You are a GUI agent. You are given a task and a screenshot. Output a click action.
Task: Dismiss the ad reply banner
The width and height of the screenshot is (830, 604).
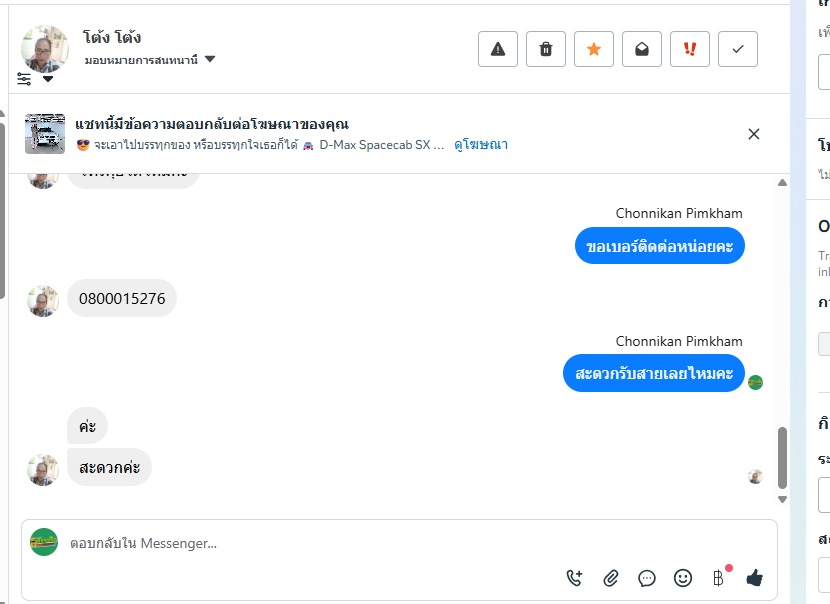click(754, 134)
